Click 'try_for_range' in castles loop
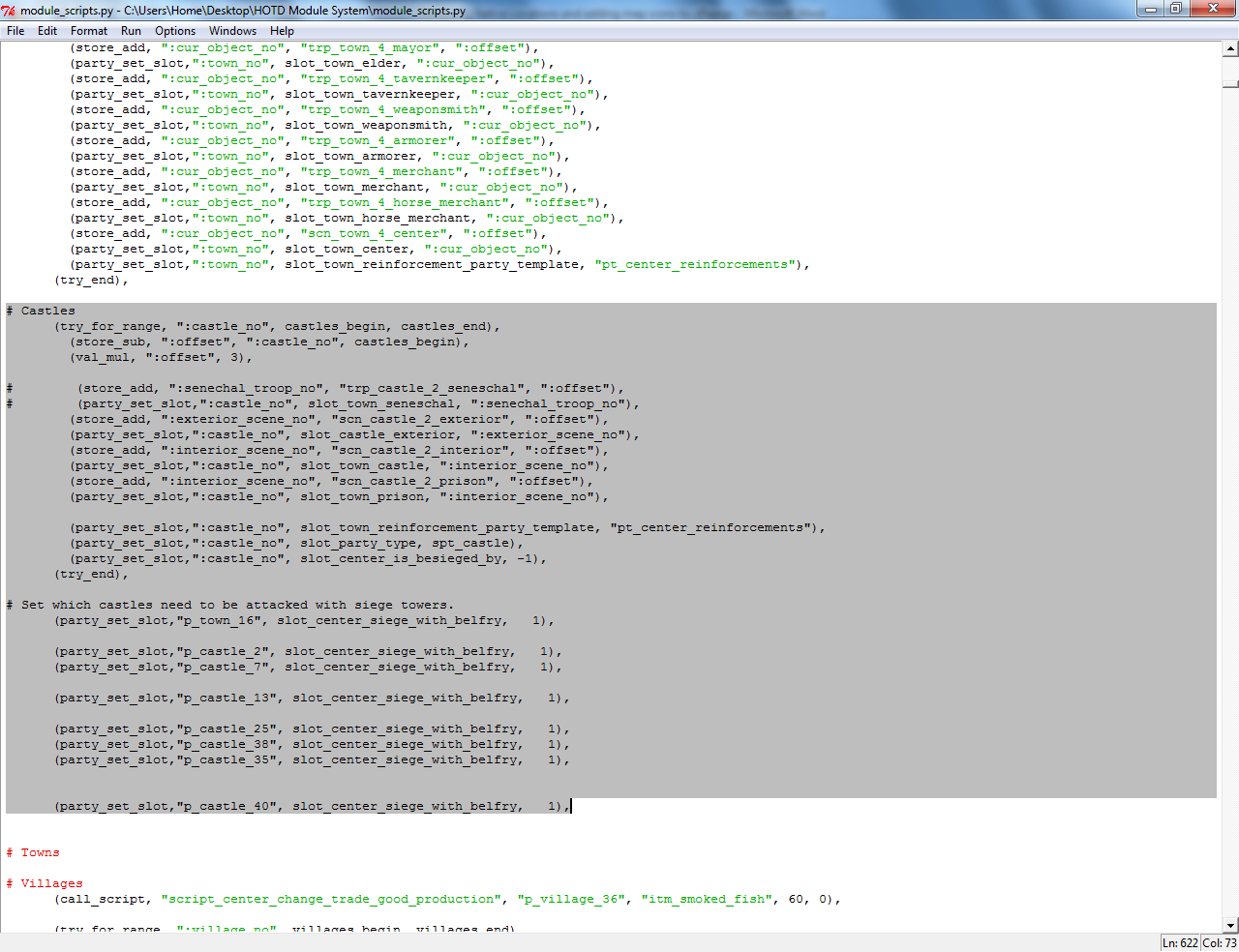This screenshot has height=952, width=1239. [110, 326]
